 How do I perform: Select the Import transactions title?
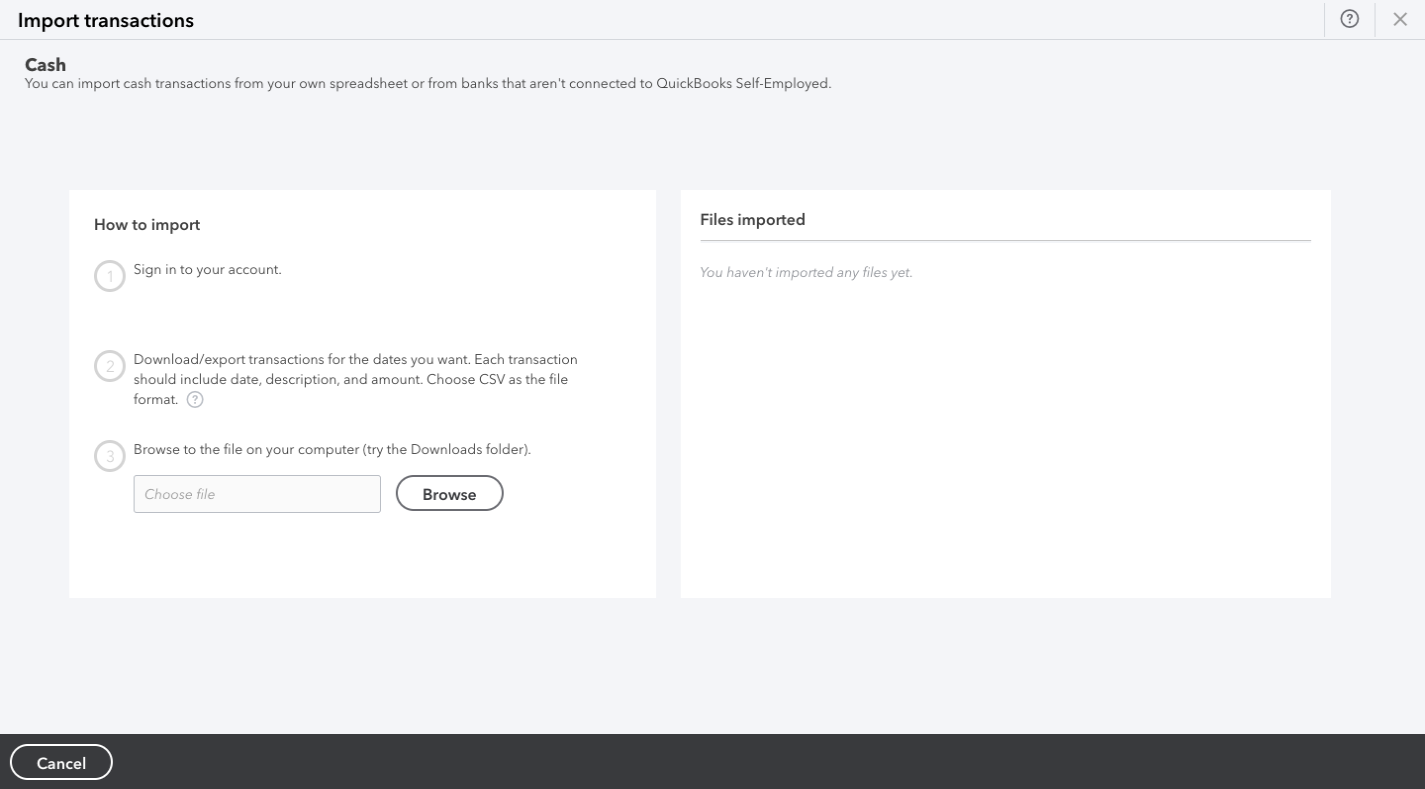pyautogui.click(x=106, y=20)
